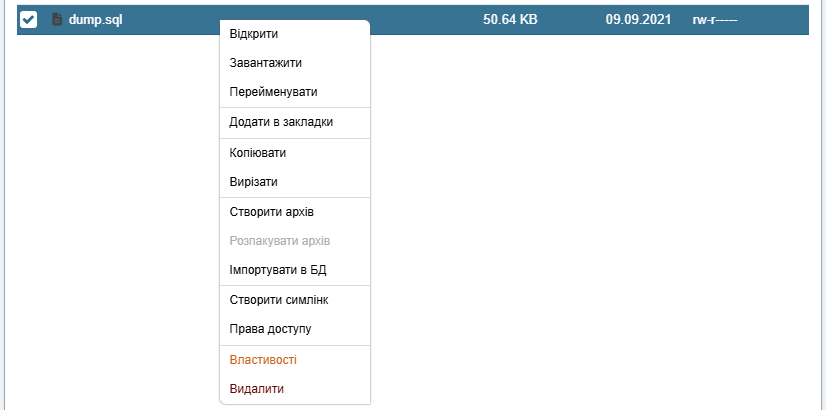Uncheck the dump.sql file checkbox
The width and height of the screenshot is (826, 410).
point(29,20)
